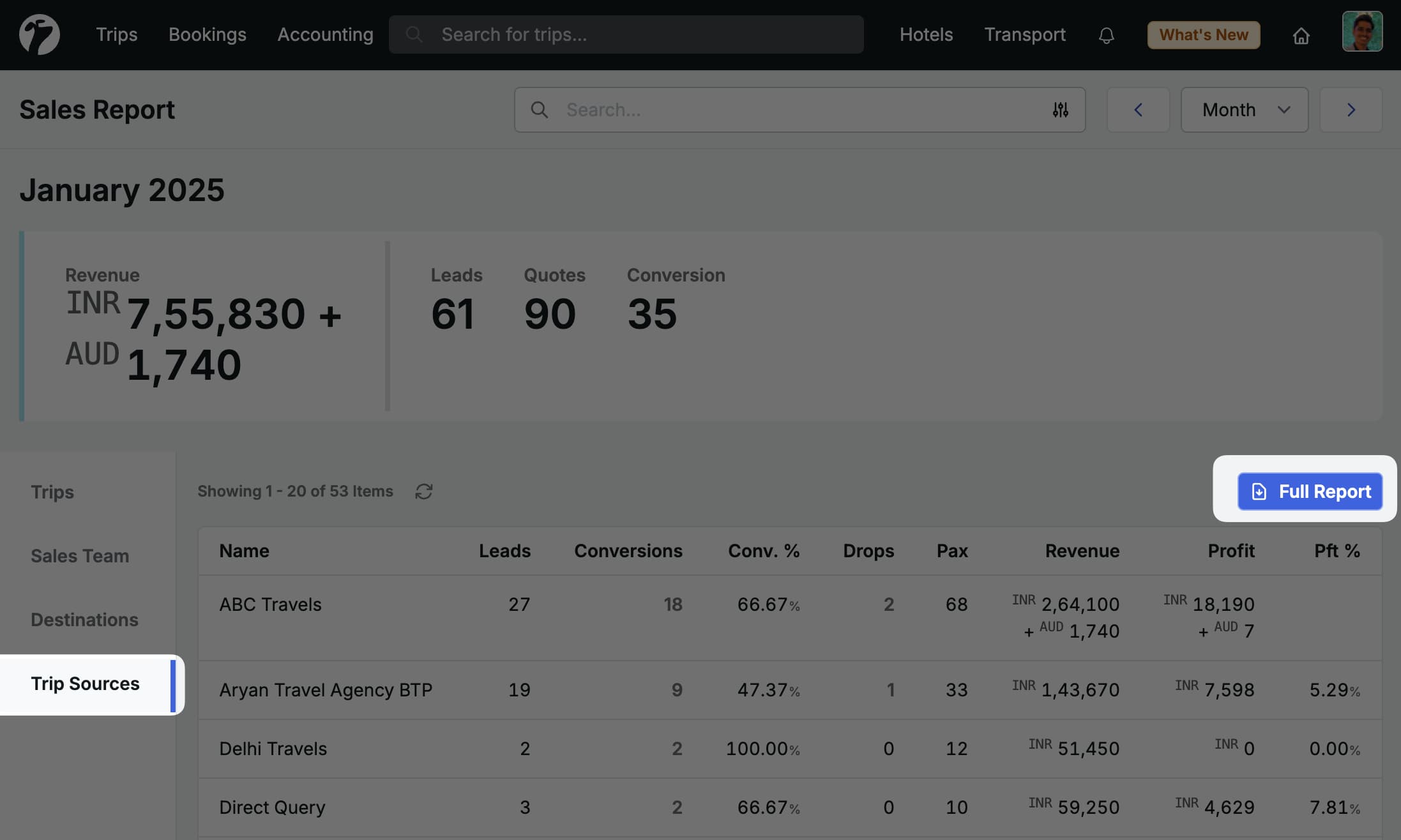Switch to the Sales Team tab
Screen dimensions: 1401x840
coord(79,555)
